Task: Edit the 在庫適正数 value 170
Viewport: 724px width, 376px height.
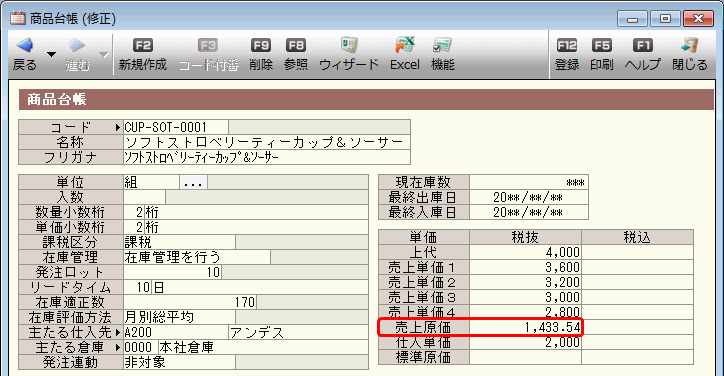Action: click(x=190, y=302)
